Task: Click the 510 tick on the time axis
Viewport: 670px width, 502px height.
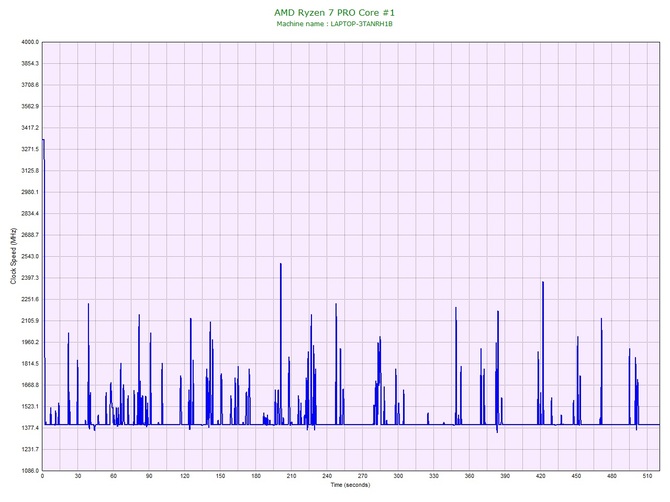Action: 647,476
